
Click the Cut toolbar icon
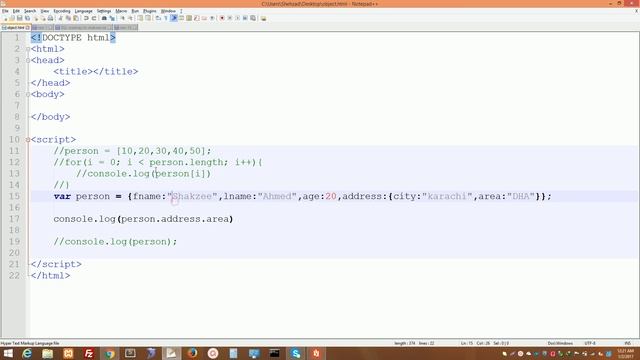pos(60,18)
